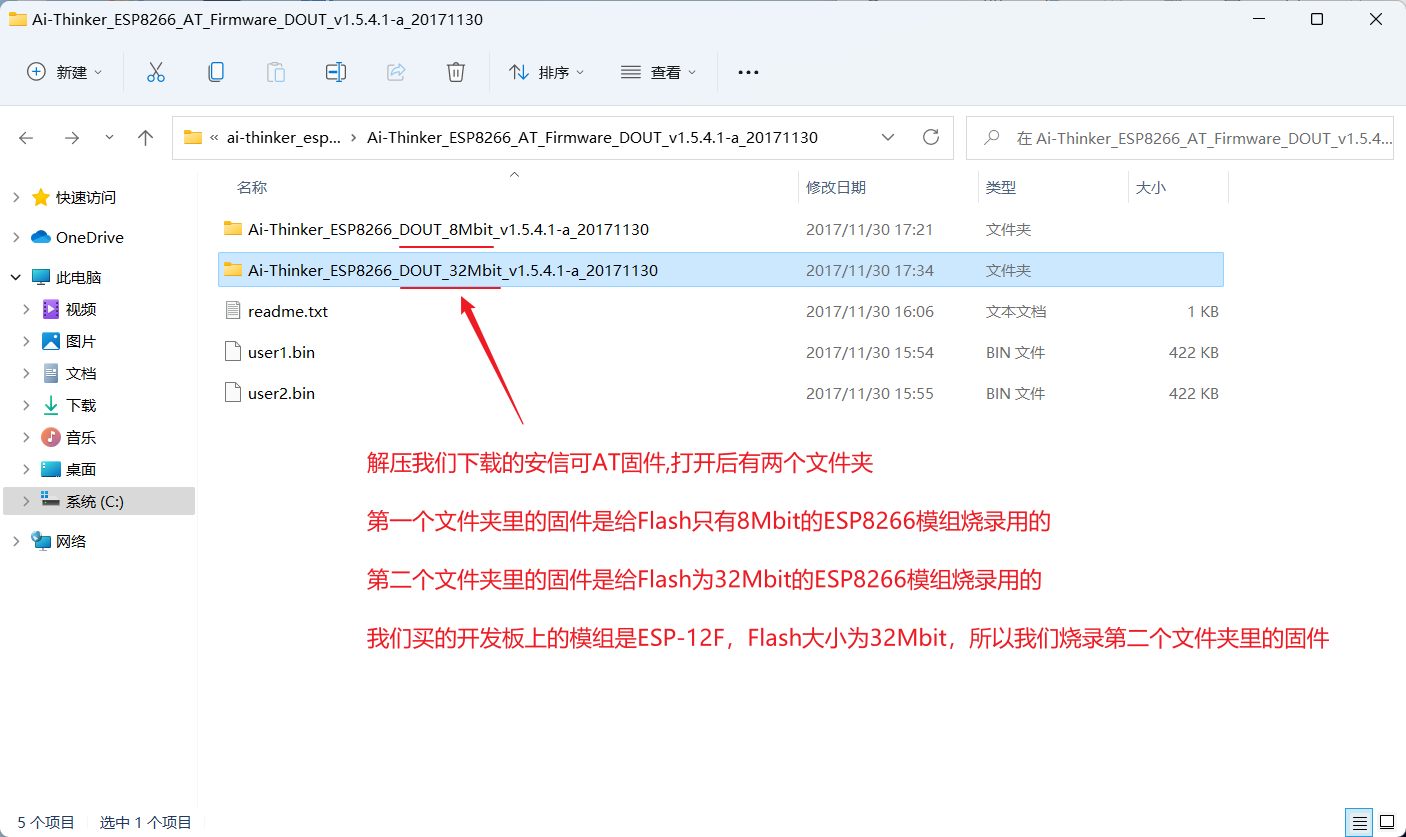Select 图片 in navigation pane

pyautogui.click(x=81, y=341)
